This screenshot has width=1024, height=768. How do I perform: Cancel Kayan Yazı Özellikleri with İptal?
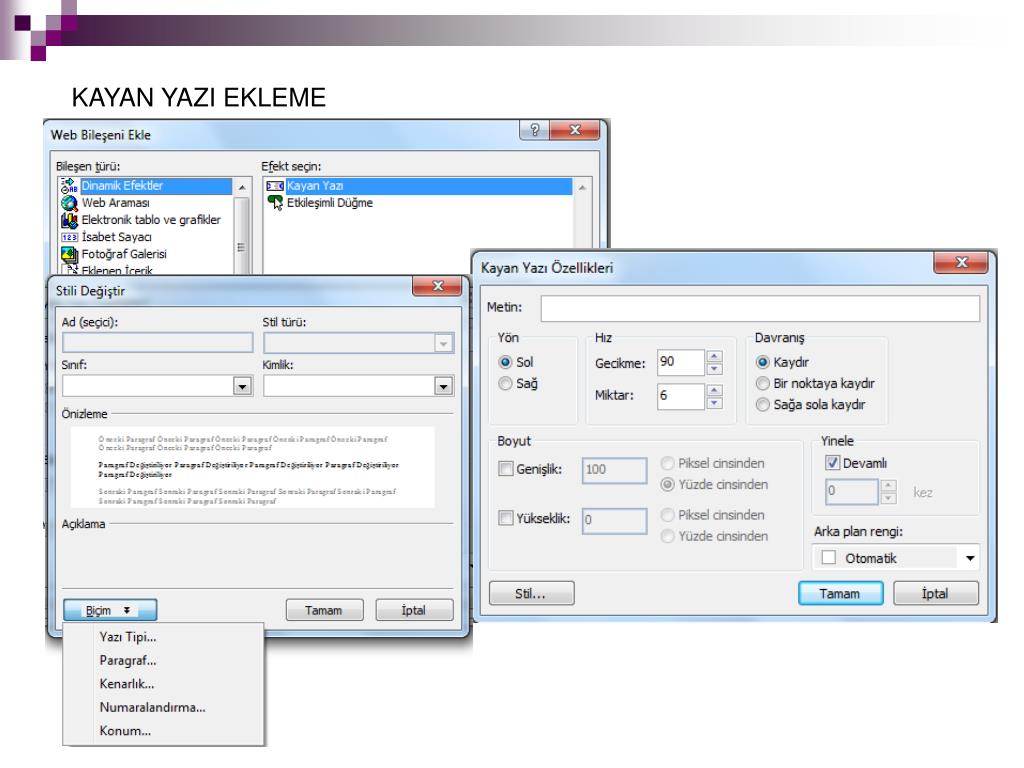click(936, 594)
